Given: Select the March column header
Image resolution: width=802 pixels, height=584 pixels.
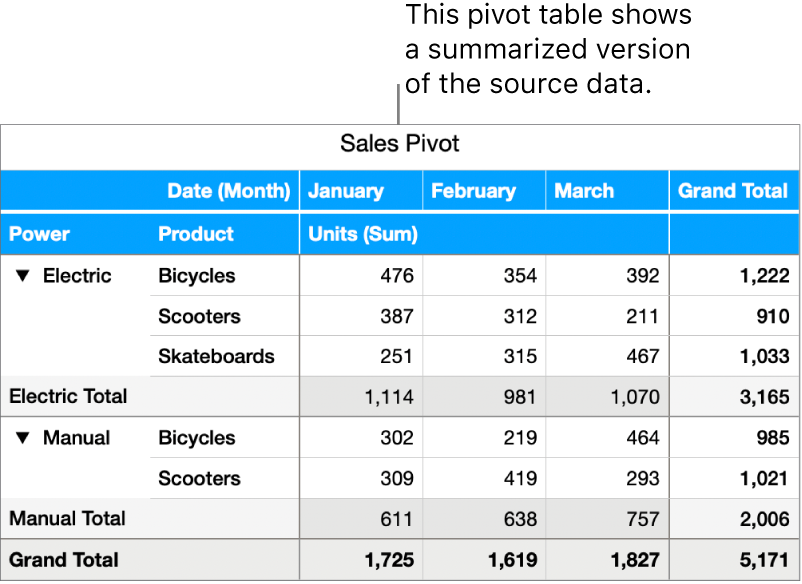Looking at the screenshot, I should [x=584, y=191].
